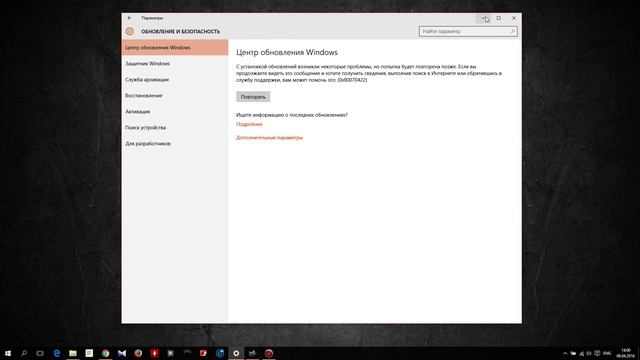Open the notepad-style taskbar app after File Explorer
Screen dimensions: 640x360
click(89, 353)
